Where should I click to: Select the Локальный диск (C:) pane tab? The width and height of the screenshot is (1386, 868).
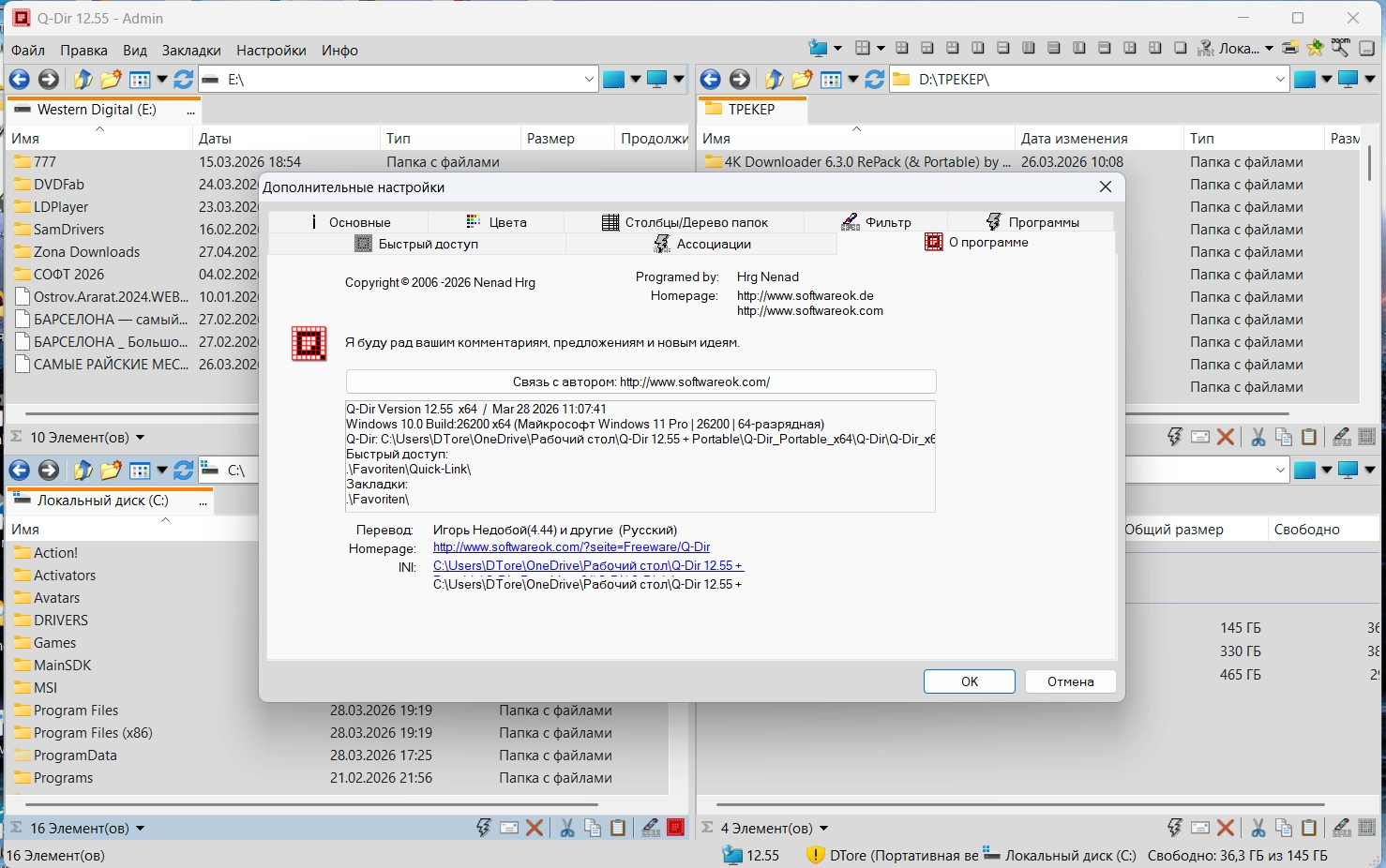[111, 501]
